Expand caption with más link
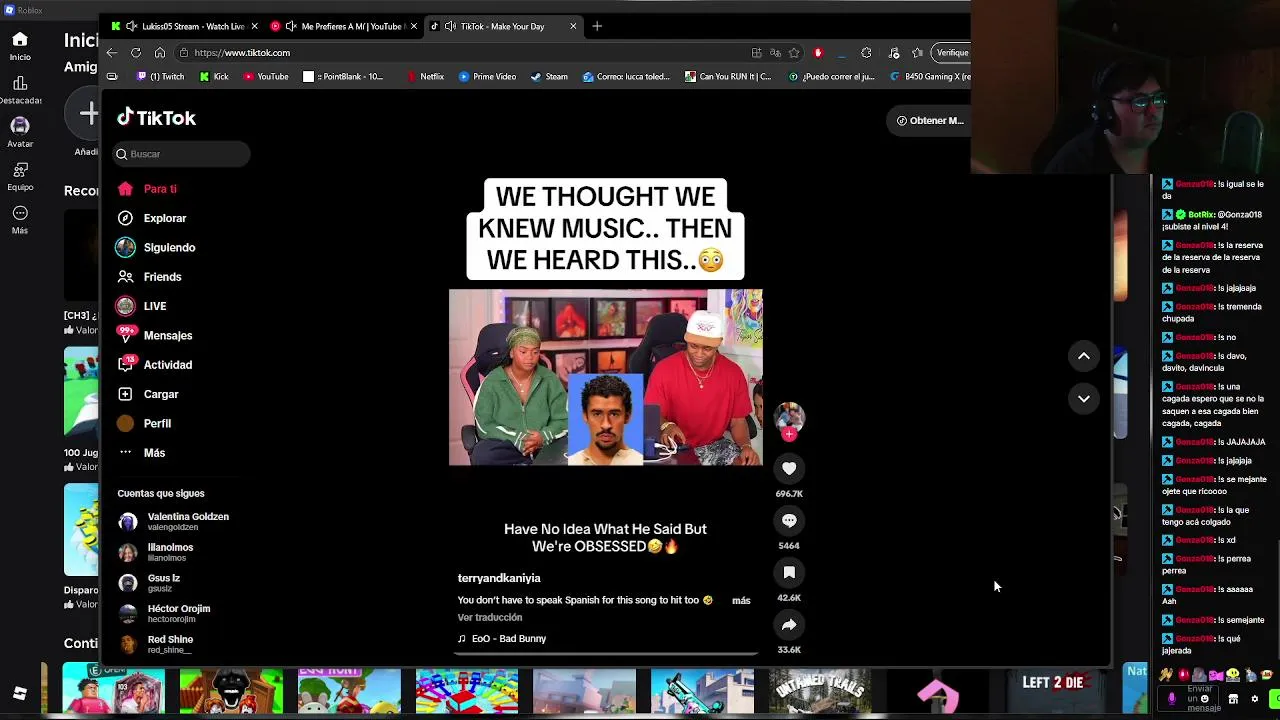The image size is (1280, 720). [741, 601]
